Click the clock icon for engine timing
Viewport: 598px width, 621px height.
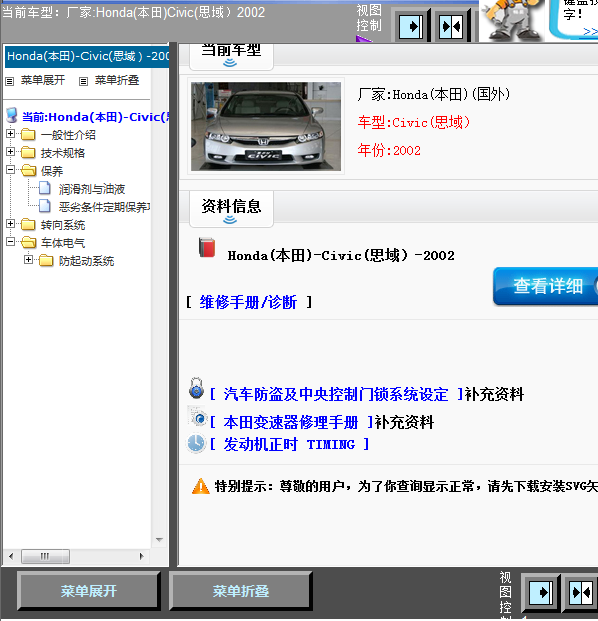[x=196, y=444]
